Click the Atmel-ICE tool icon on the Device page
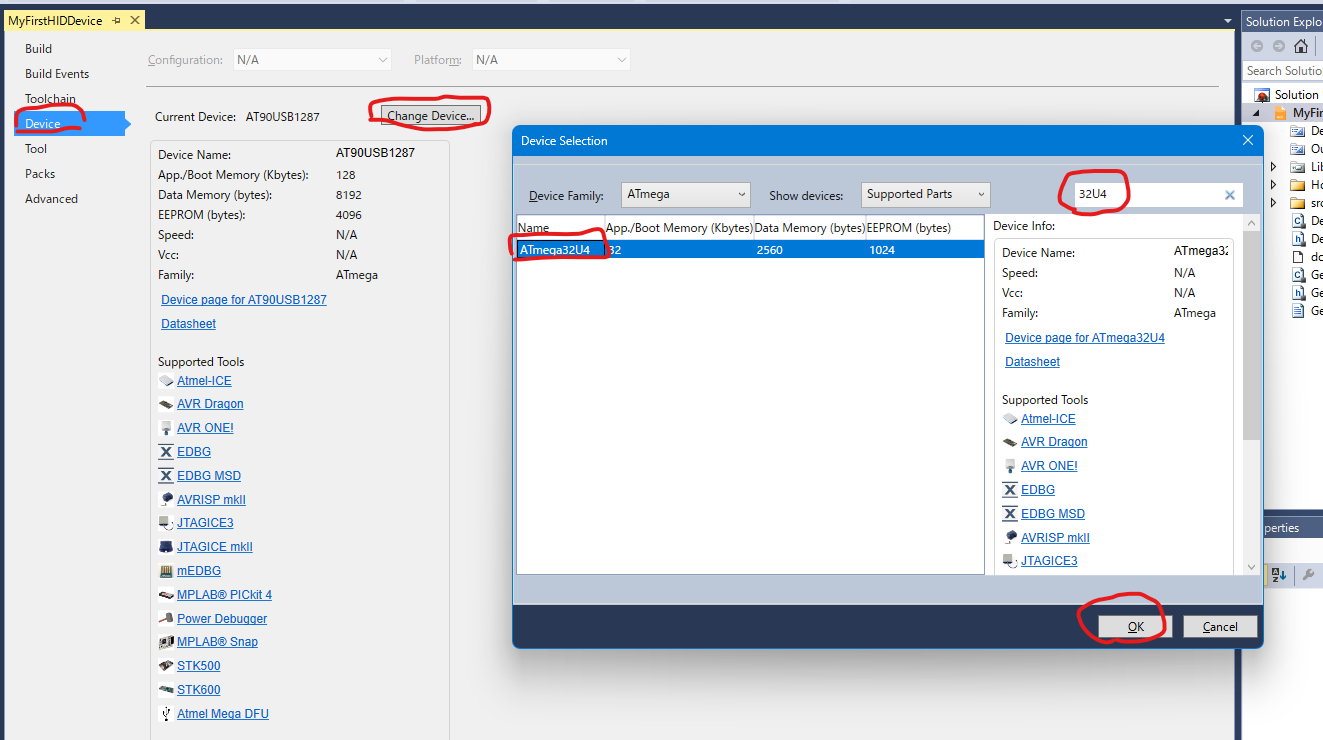1323x740 pixels. [166, 381]
